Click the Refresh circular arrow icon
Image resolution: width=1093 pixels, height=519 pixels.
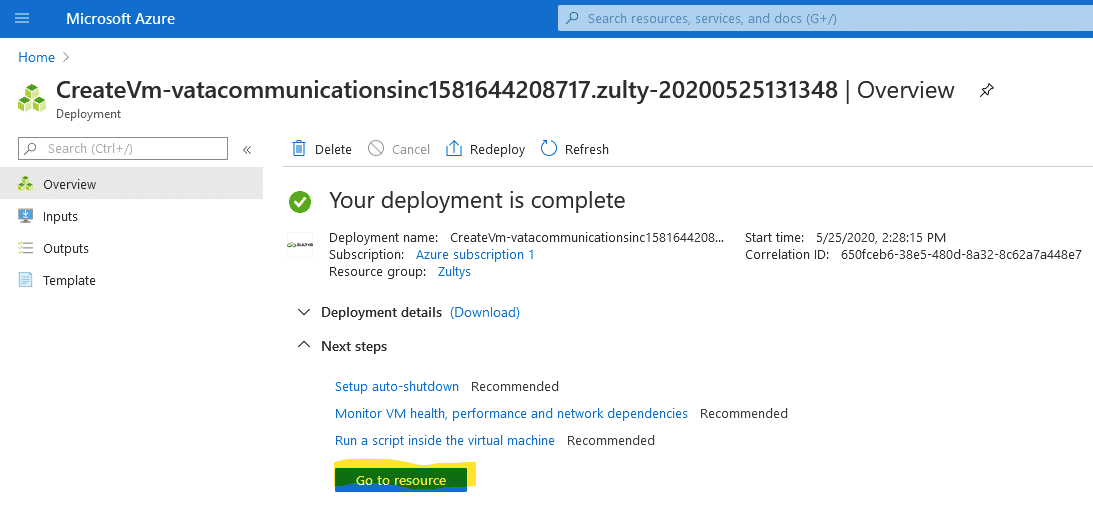(x=549, y=148)
